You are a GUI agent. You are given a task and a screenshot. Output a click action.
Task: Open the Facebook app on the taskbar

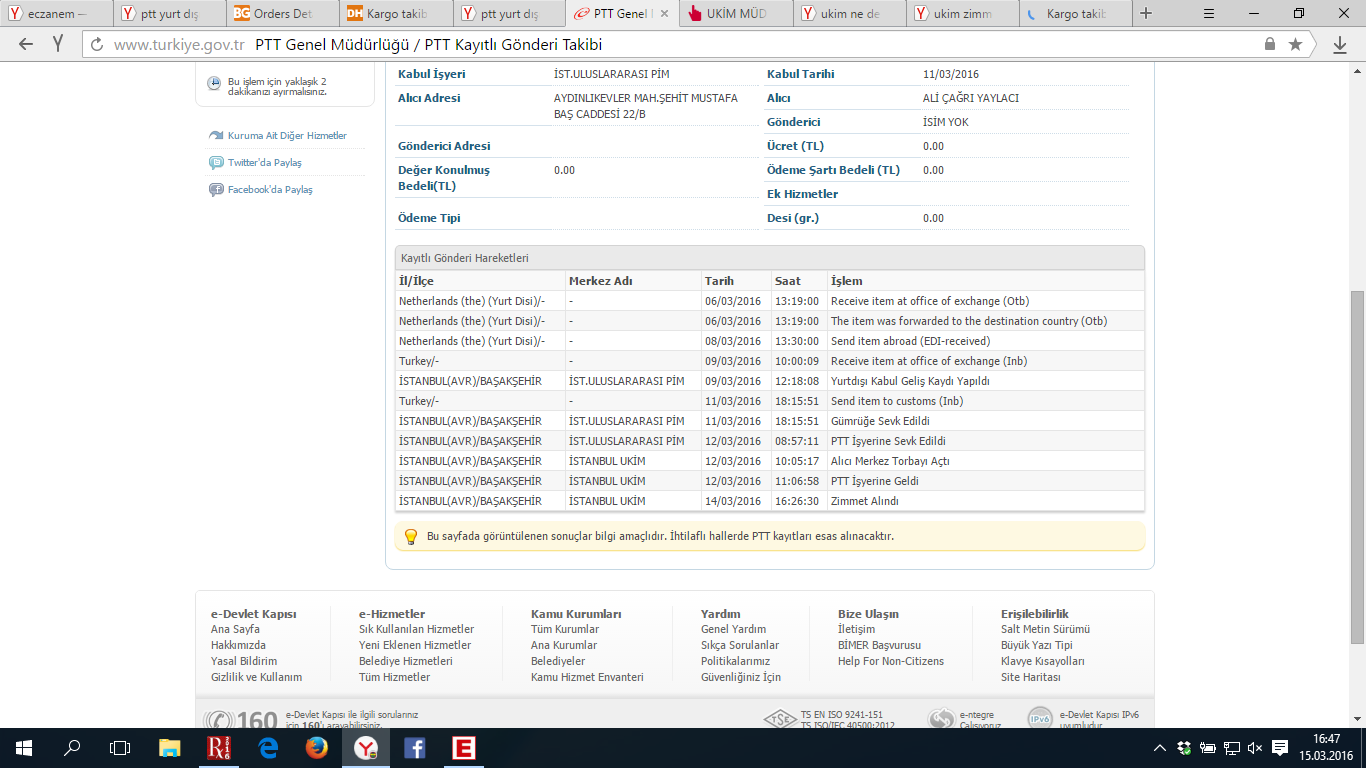[414, 747]
